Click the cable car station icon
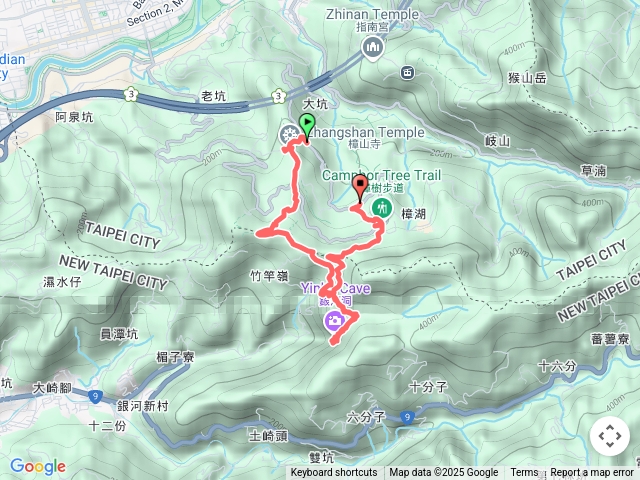The image size is (640, 480). 407,73
